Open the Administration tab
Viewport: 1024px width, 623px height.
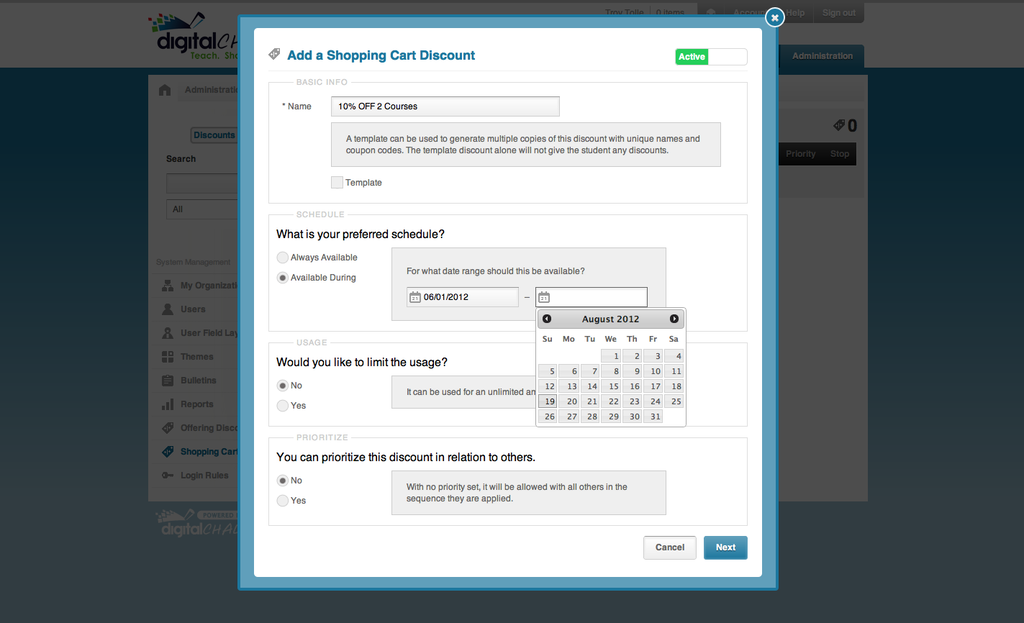tap(822, 56)
